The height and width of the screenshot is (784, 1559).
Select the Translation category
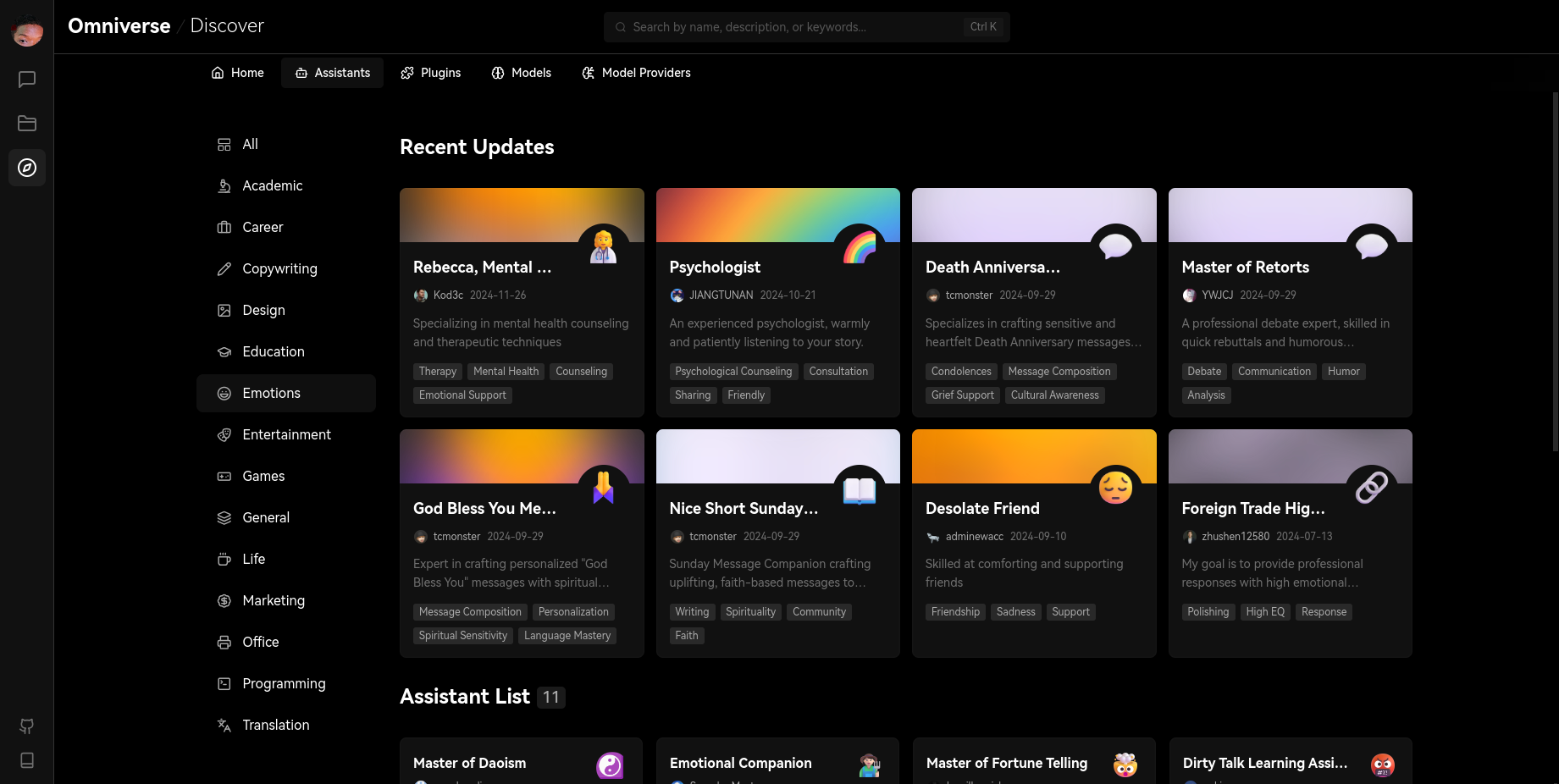pos(286,726)
